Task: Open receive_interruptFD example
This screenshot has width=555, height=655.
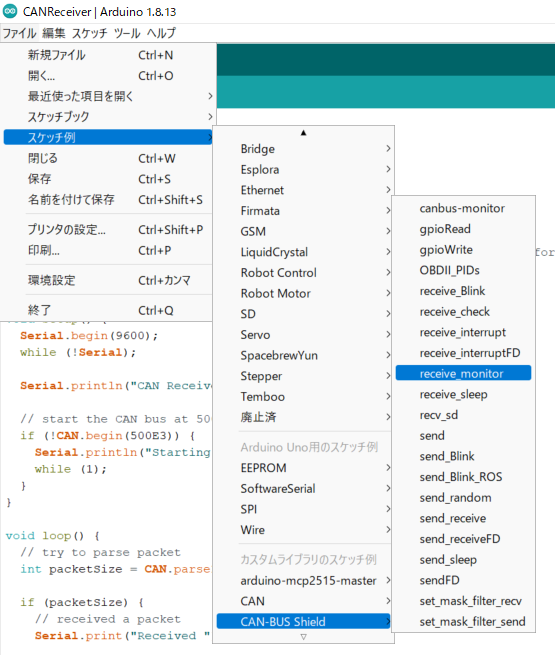Action: pos(464,353)
